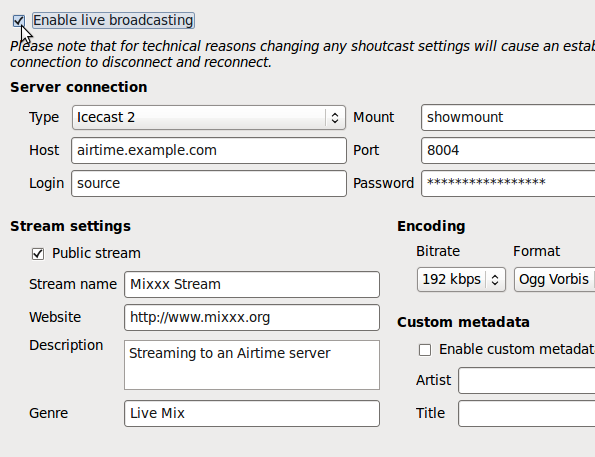This screenshot has height=457, width=595.
Task: Click the Description text box
Action: pos(252,365)
